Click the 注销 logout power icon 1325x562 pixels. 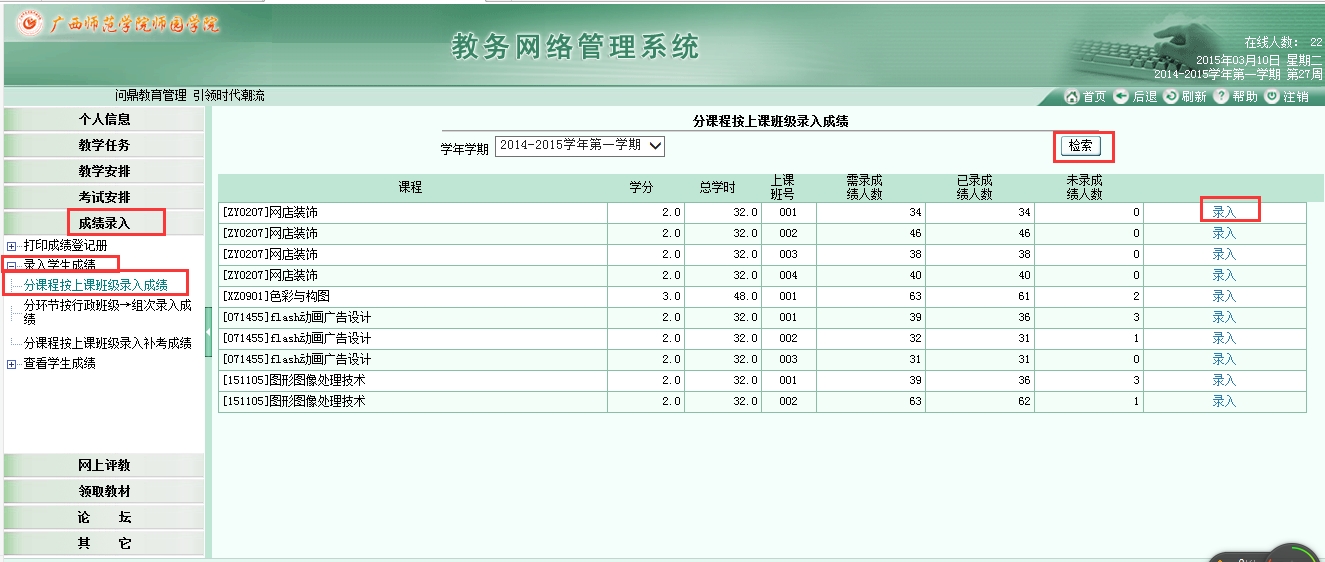(1272, 96)
